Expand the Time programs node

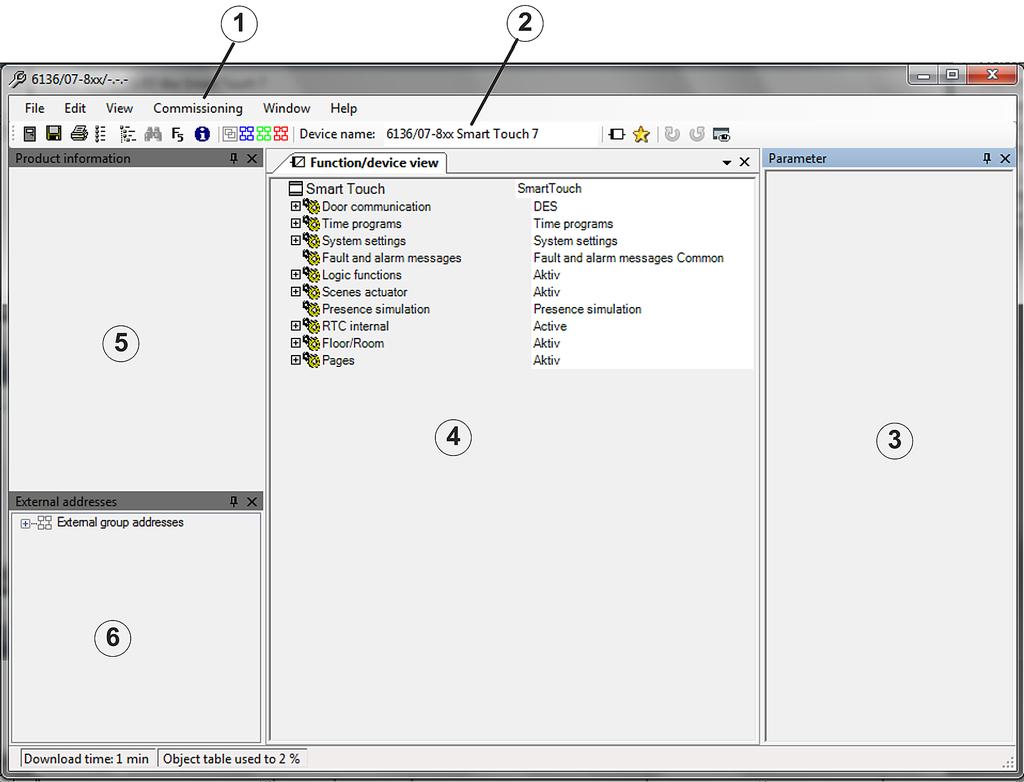coord(296,223)
